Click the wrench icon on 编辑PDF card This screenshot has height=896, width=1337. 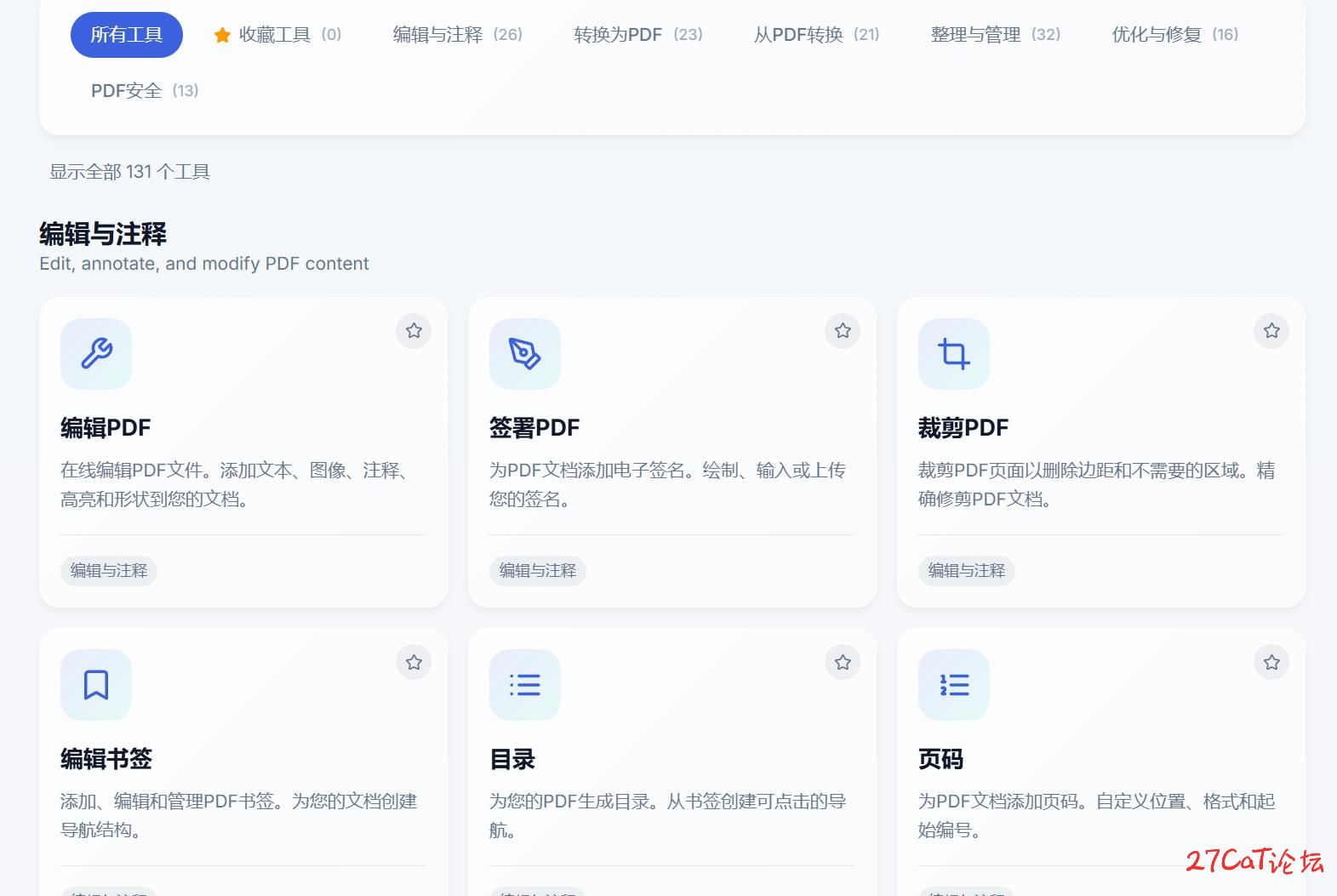click(96, 353)
